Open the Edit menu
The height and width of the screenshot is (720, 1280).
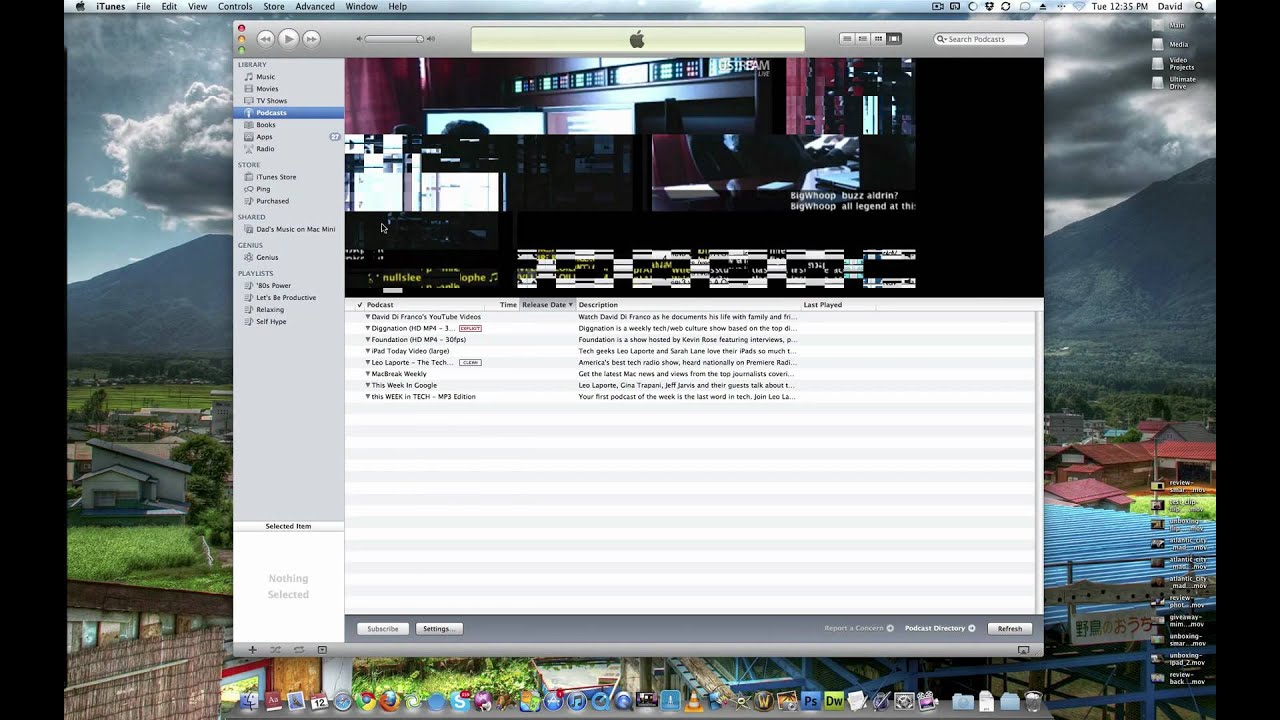pyautogui.click(x=169, y=7)
